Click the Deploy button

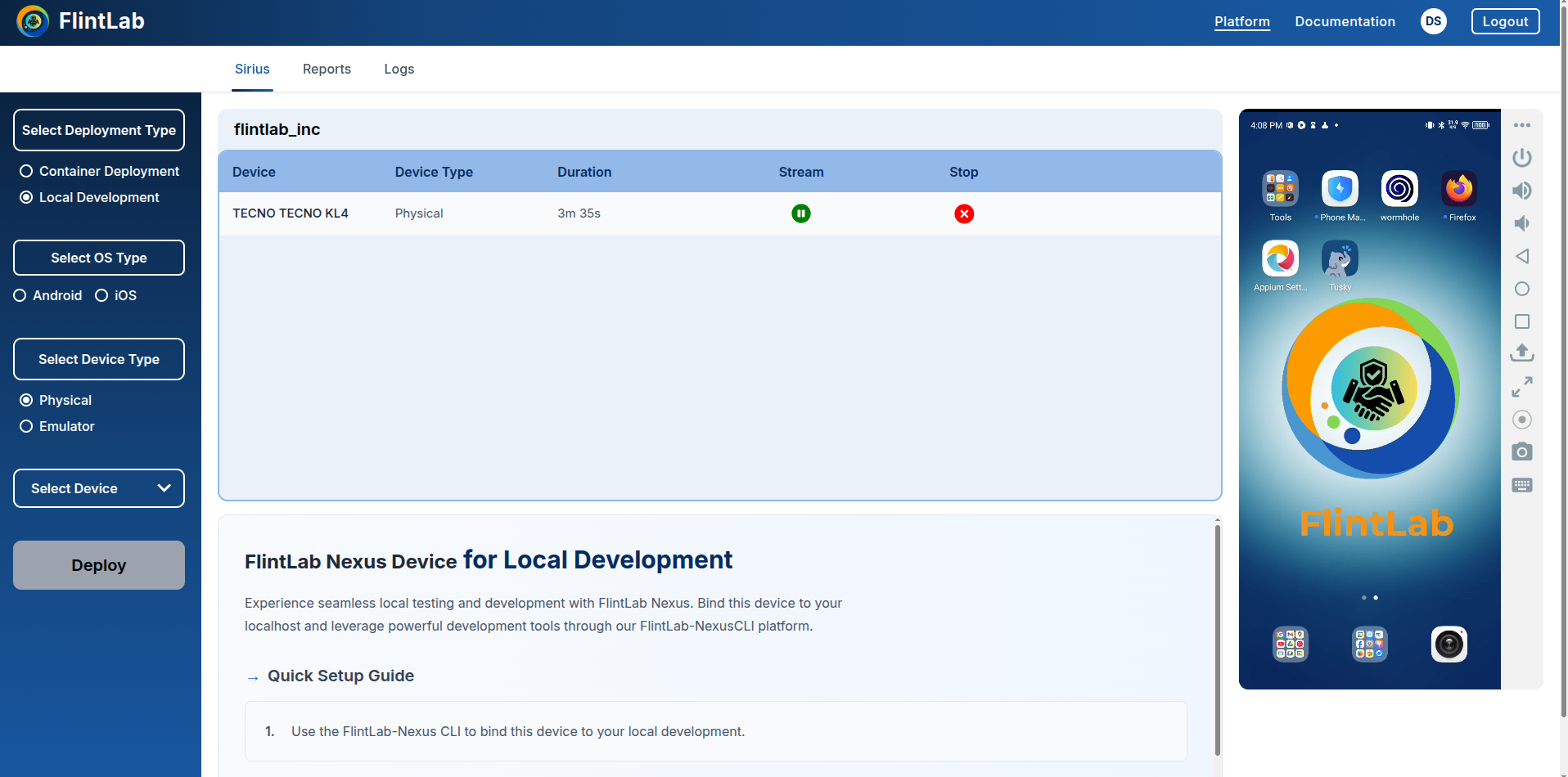pyautogui.click(x=99, y=565)
